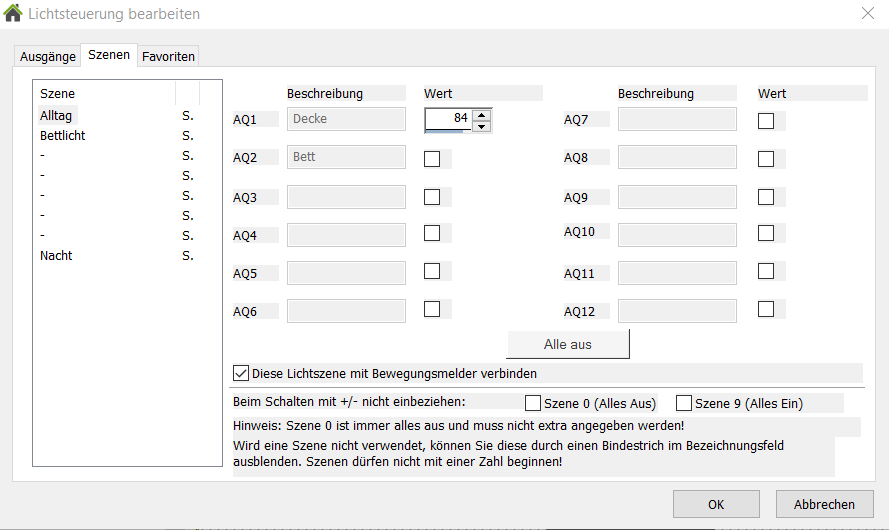Choose the Nacht scene entry
Image resolution: width=889 pixels, height=530 pixels.
click(x=56, y=255)
